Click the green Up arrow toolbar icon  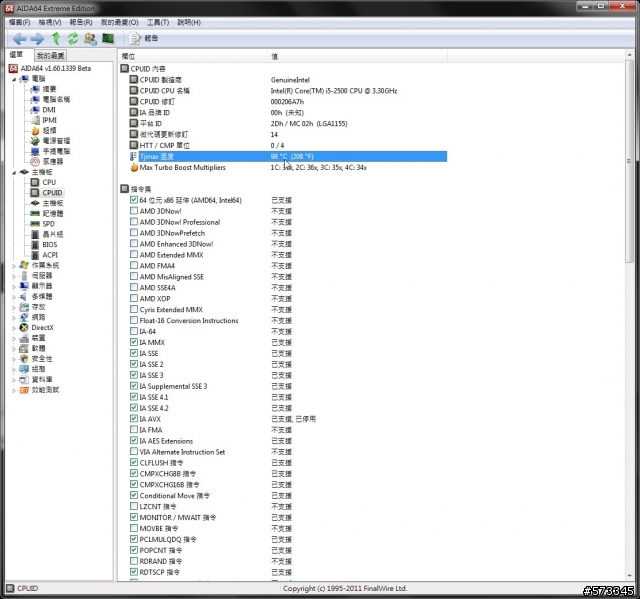56,38
